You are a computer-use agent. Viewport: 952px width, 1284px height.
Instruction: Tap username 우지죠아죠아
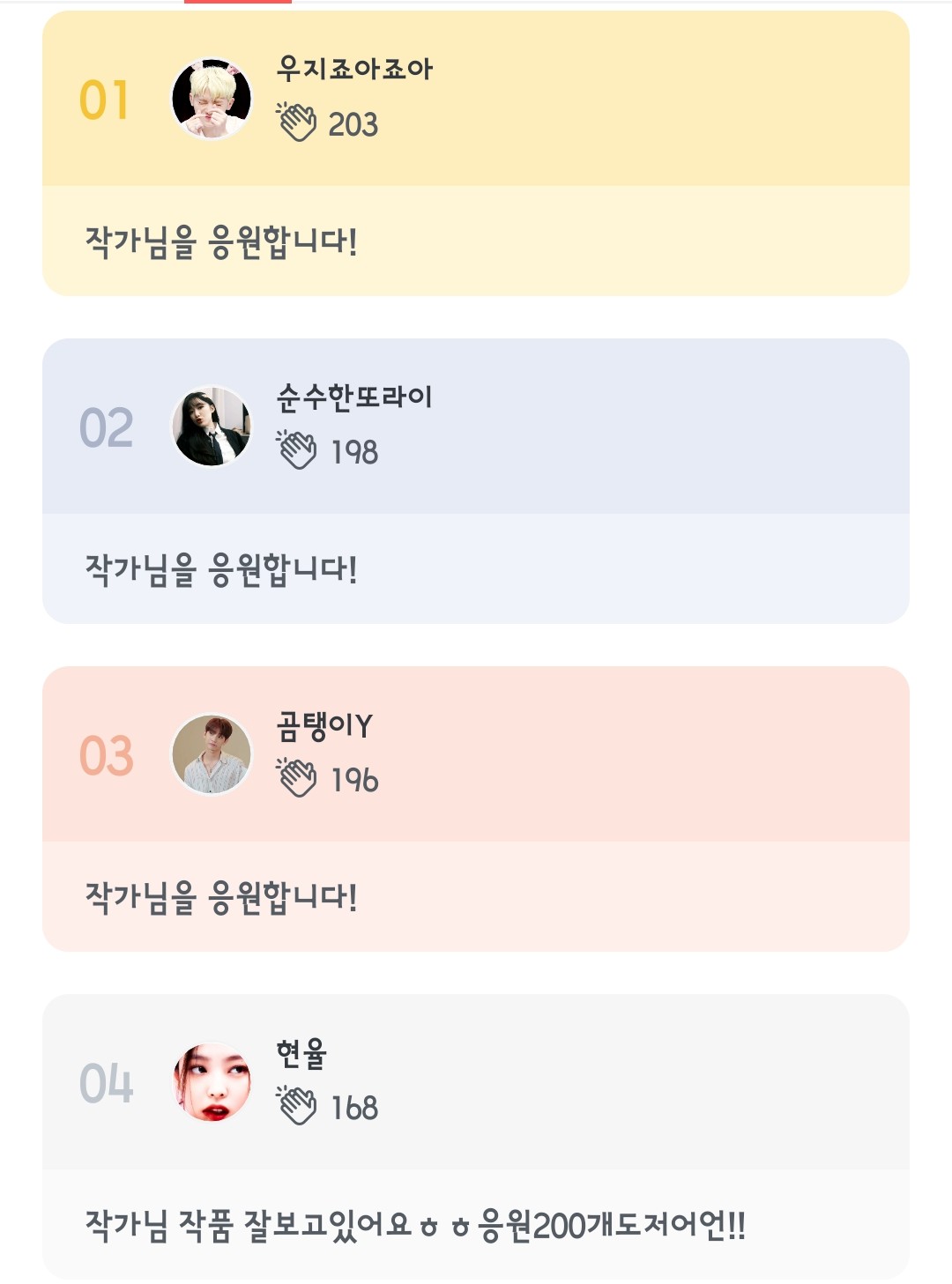click(x=354, y=69)
